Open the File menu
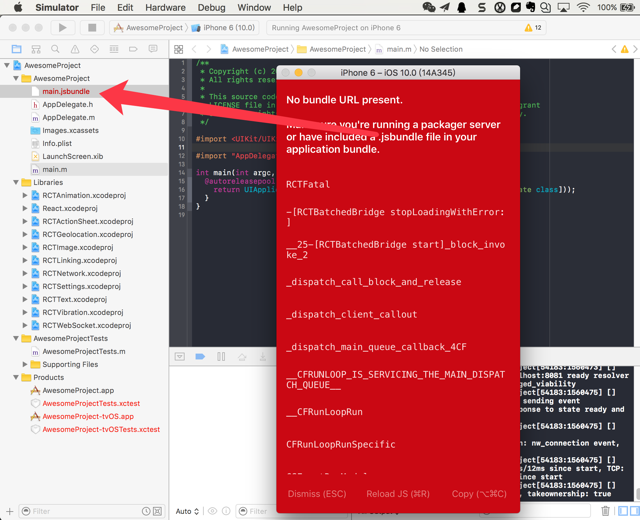 coord(98,7)
